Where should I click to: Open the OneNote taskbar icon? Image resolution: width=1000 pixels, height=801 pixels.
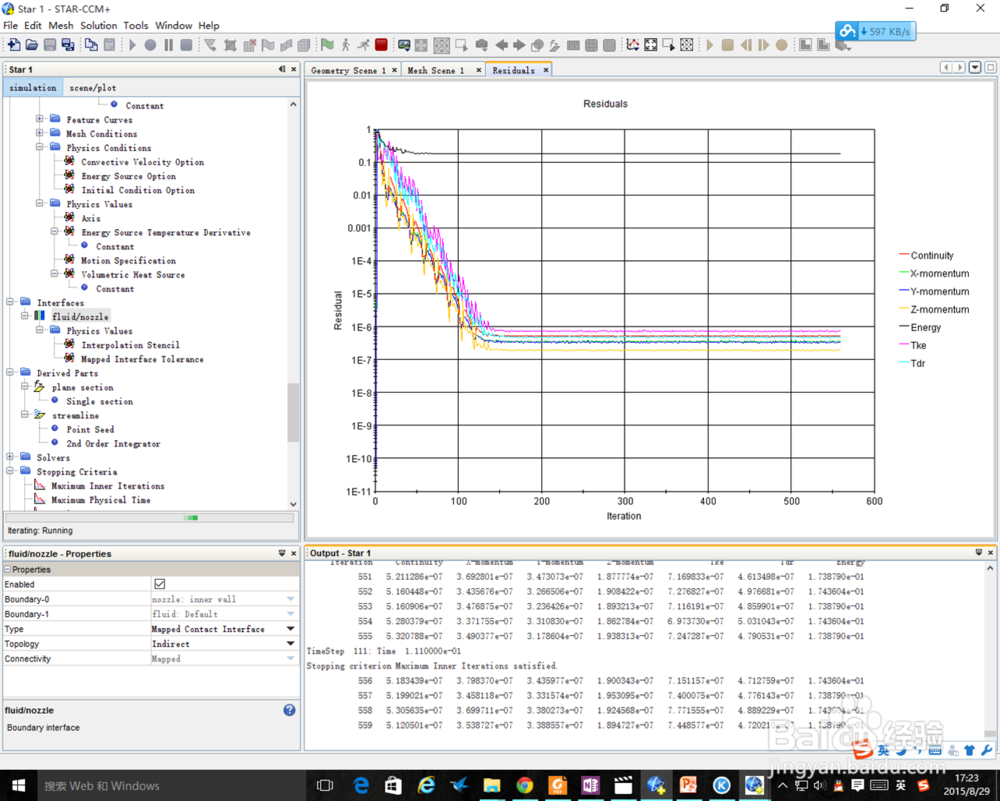pos(590,785)
